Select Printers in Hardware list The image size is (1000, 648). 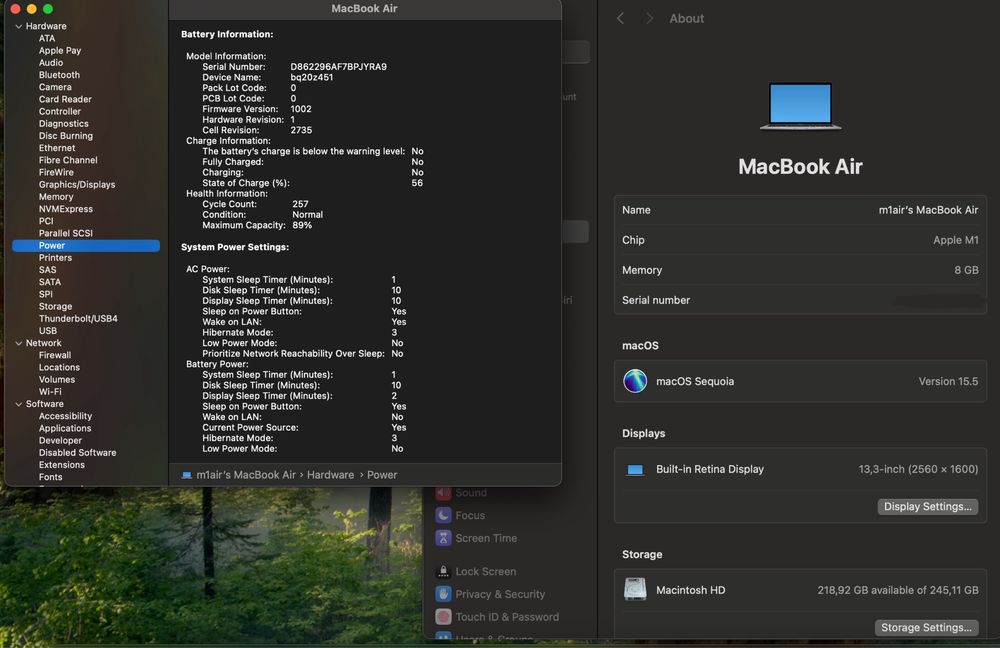click(55, 258)
